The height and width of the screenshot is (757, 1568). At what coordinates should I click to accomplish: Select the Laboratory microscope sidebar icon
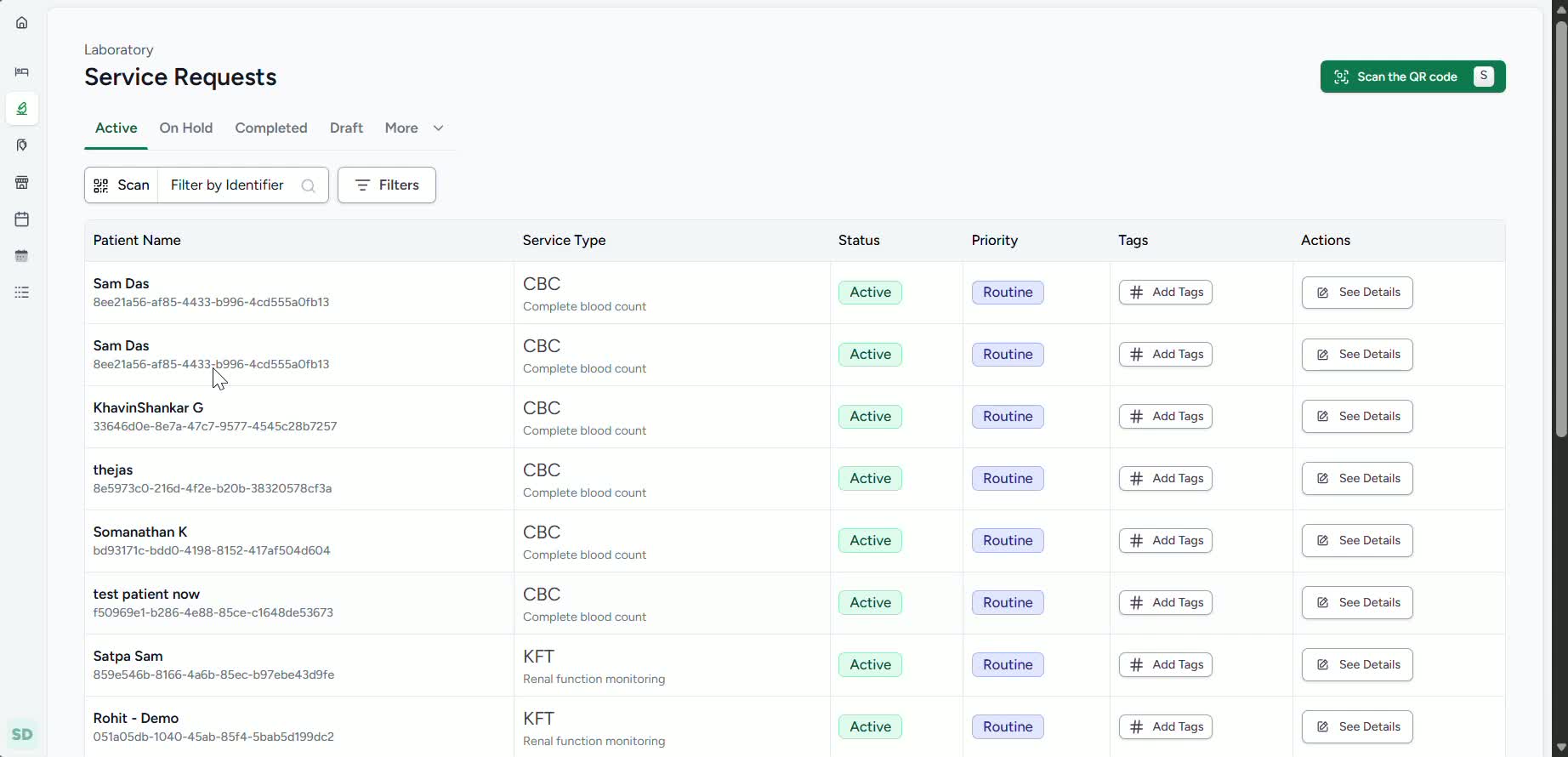pyautogui.click(x=22, y=109)
